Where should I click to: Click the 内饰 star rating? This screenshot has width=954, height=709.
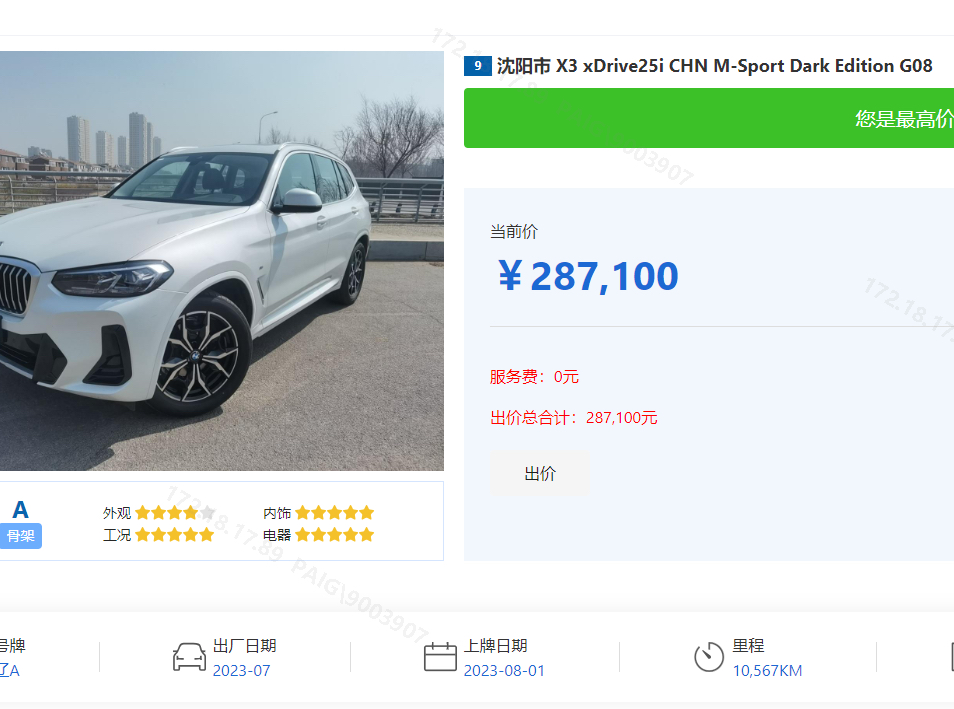335,512
